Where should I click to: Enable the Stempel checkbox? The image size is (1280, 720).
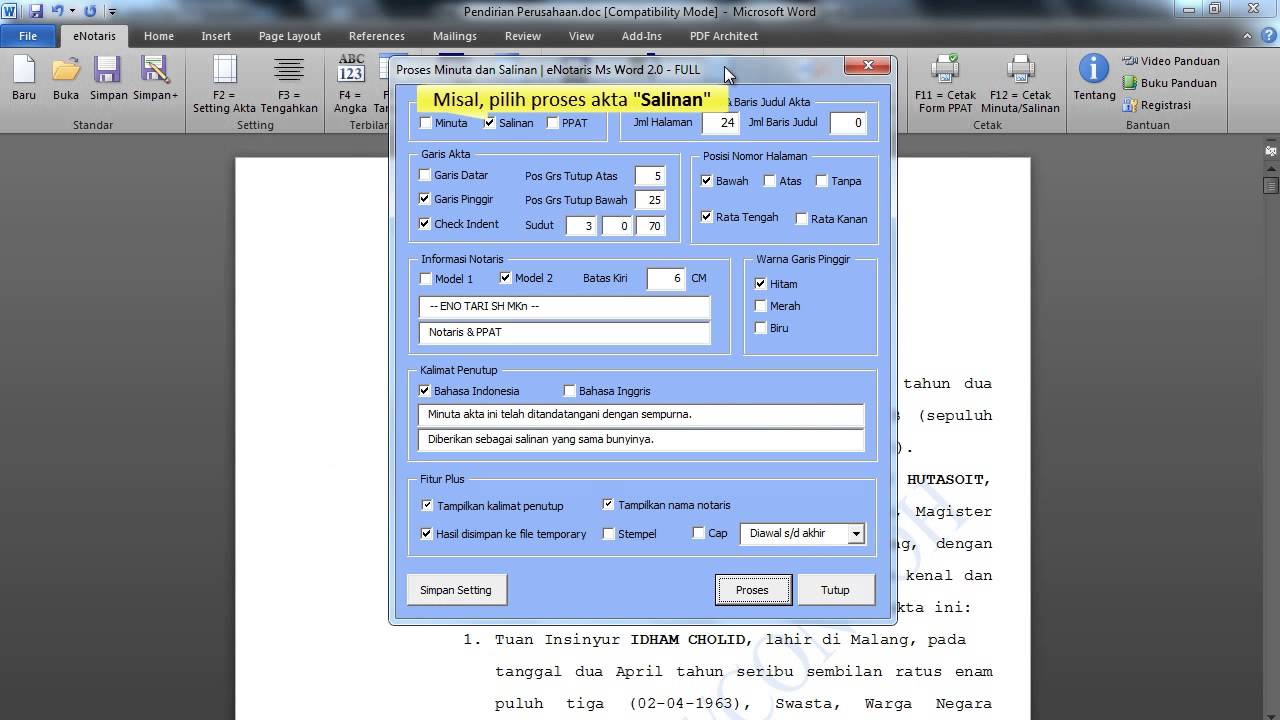tap(608, 534)
